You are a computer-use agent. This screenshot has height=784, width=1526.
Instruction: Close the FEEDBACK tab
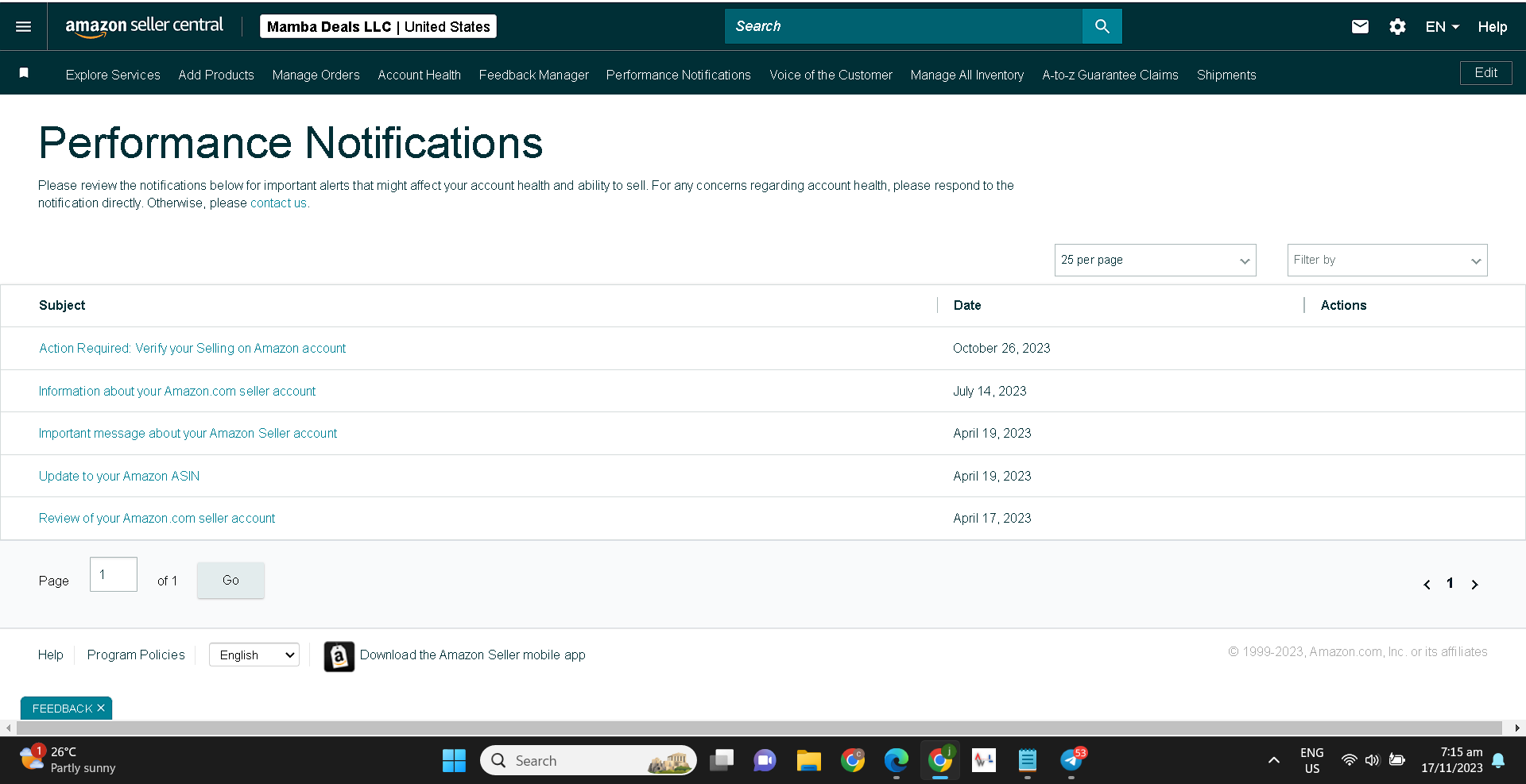tap(101, 708)
